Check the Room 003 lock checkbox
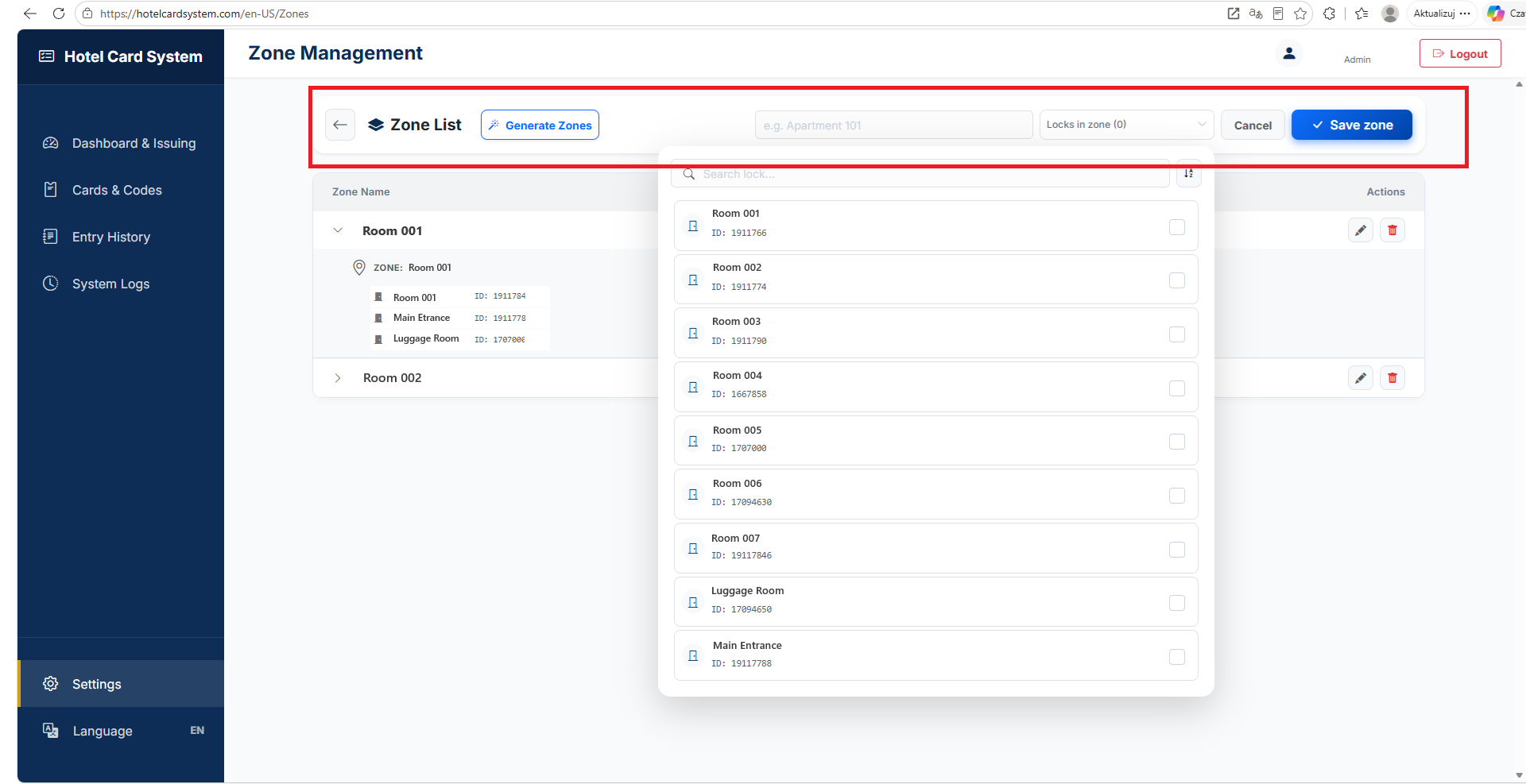 [x=1177, y=334]
